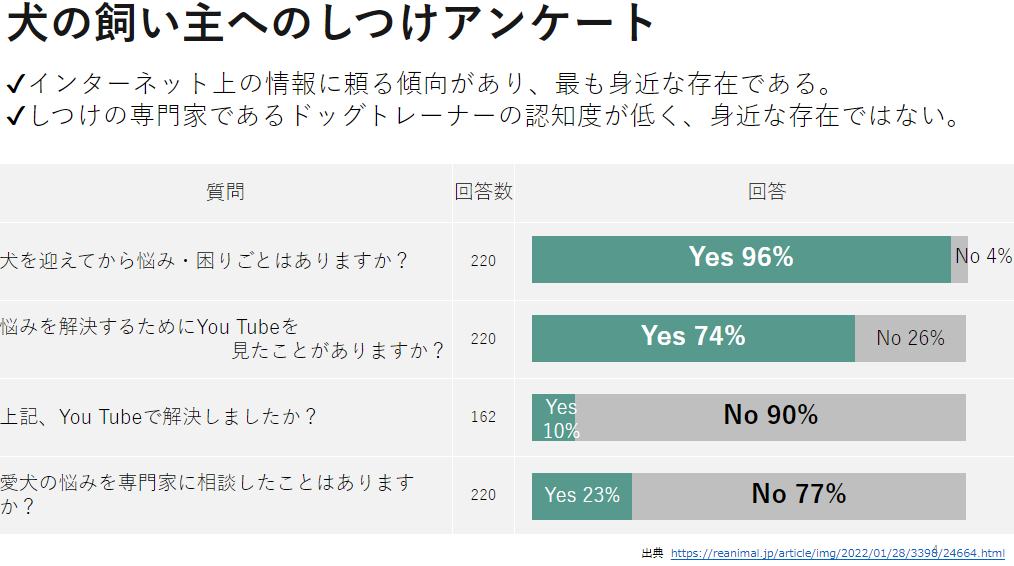Select the question 犬を迎えてから悩み・困りごとはありますか
This screenshot has height=566, width=1014.
pos(205,261)
